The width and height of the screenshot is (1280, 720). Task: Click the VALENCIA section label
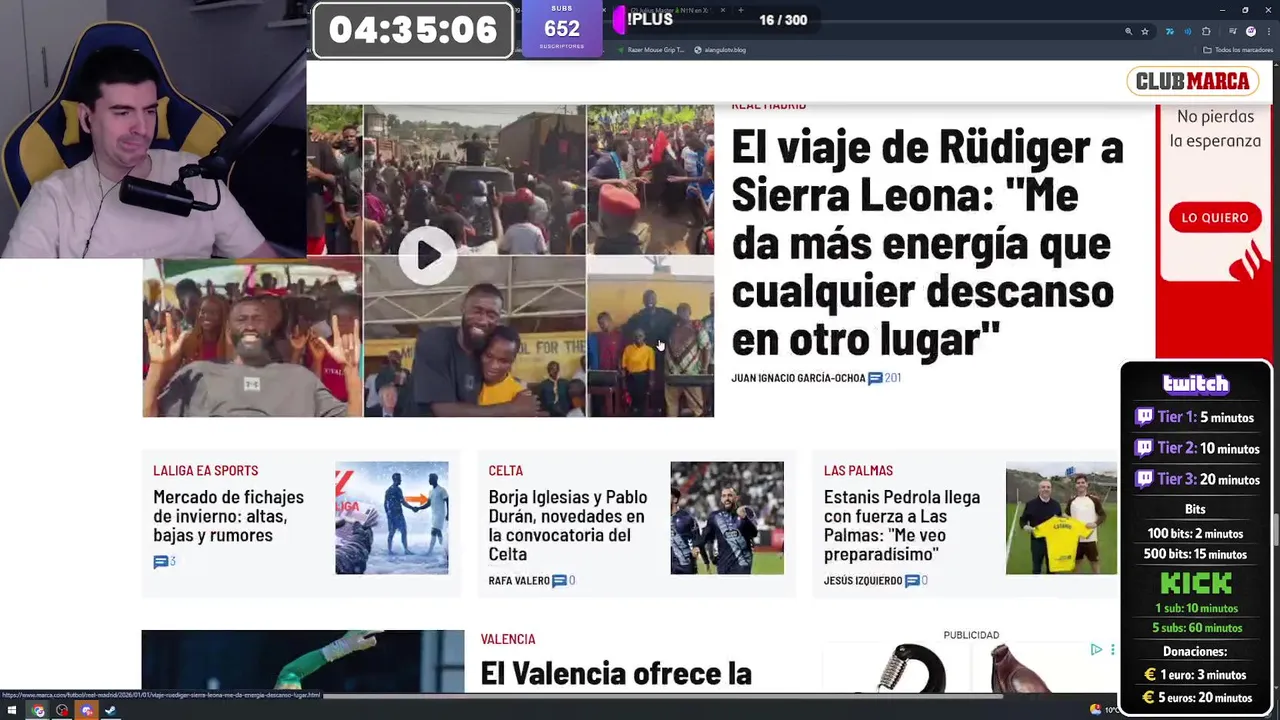coord(508,639)
